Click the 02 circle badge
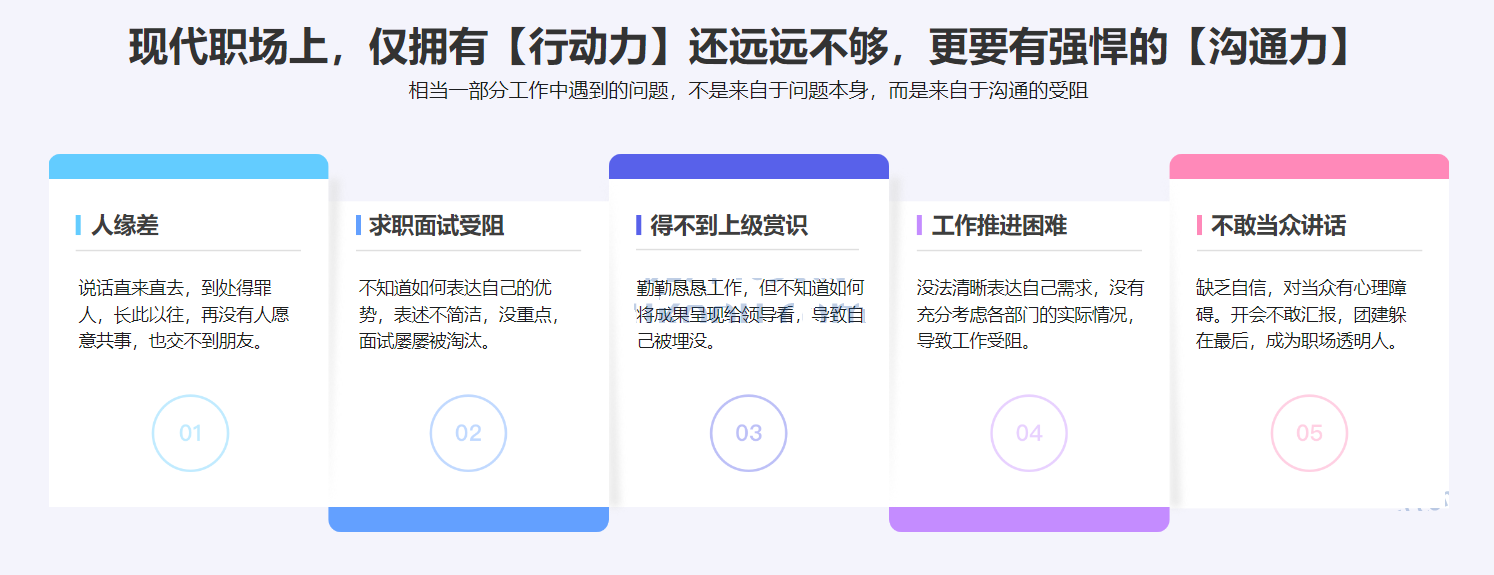This screenshot has height=575, width=1494. pyautogui.click(x=468, y=433)
